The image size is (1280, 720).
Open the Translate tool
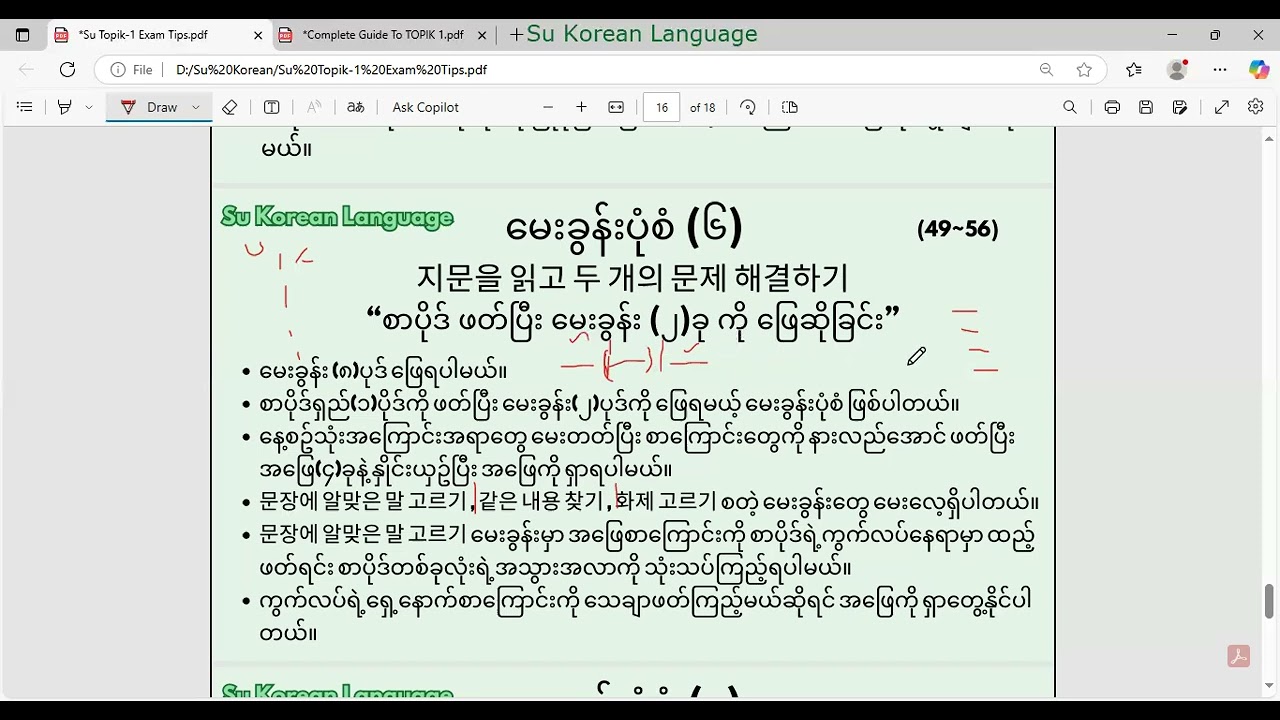point(355,107)
